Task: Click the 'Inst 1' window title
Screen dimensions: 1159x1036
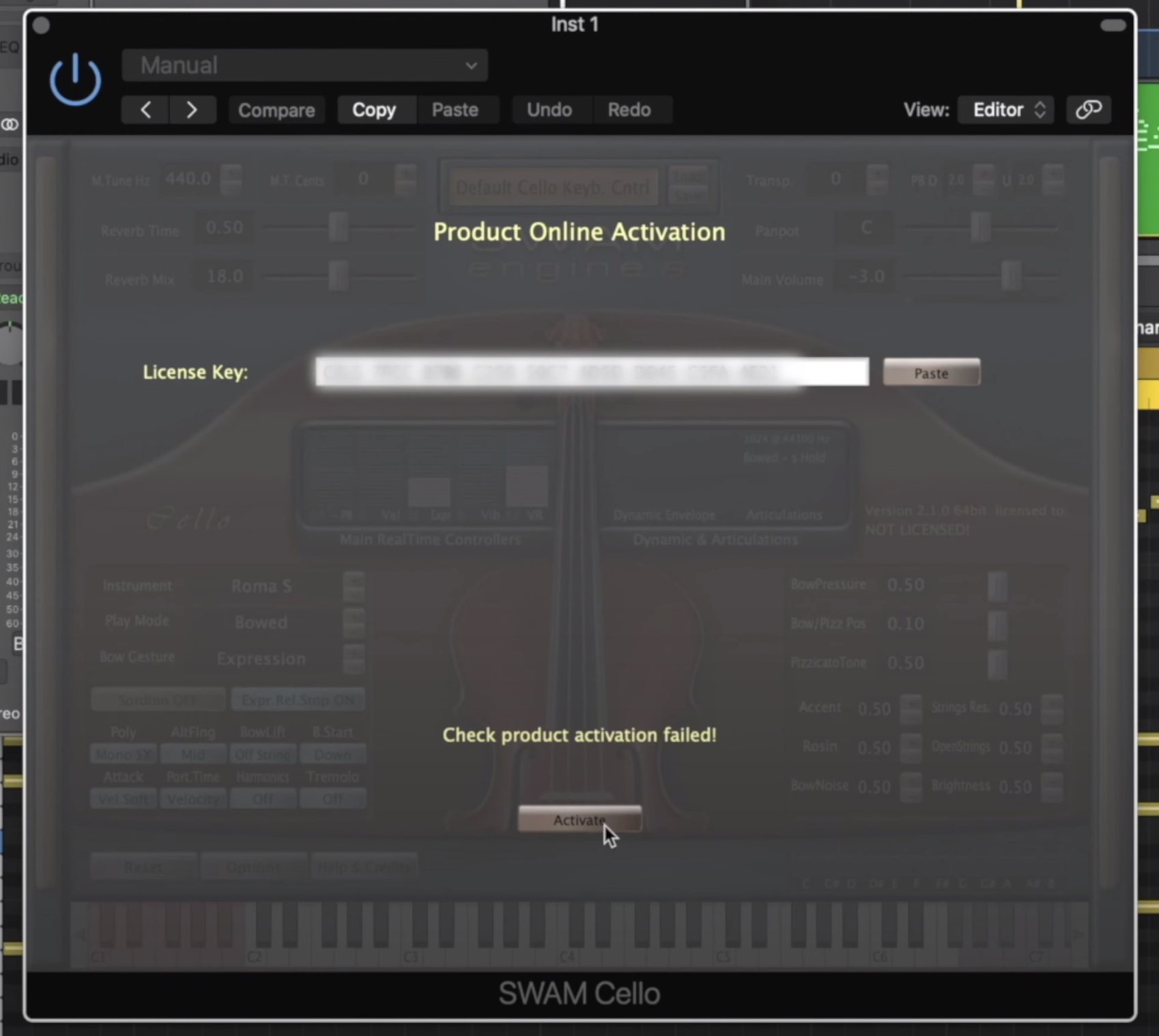Action: tap(575, 25)
